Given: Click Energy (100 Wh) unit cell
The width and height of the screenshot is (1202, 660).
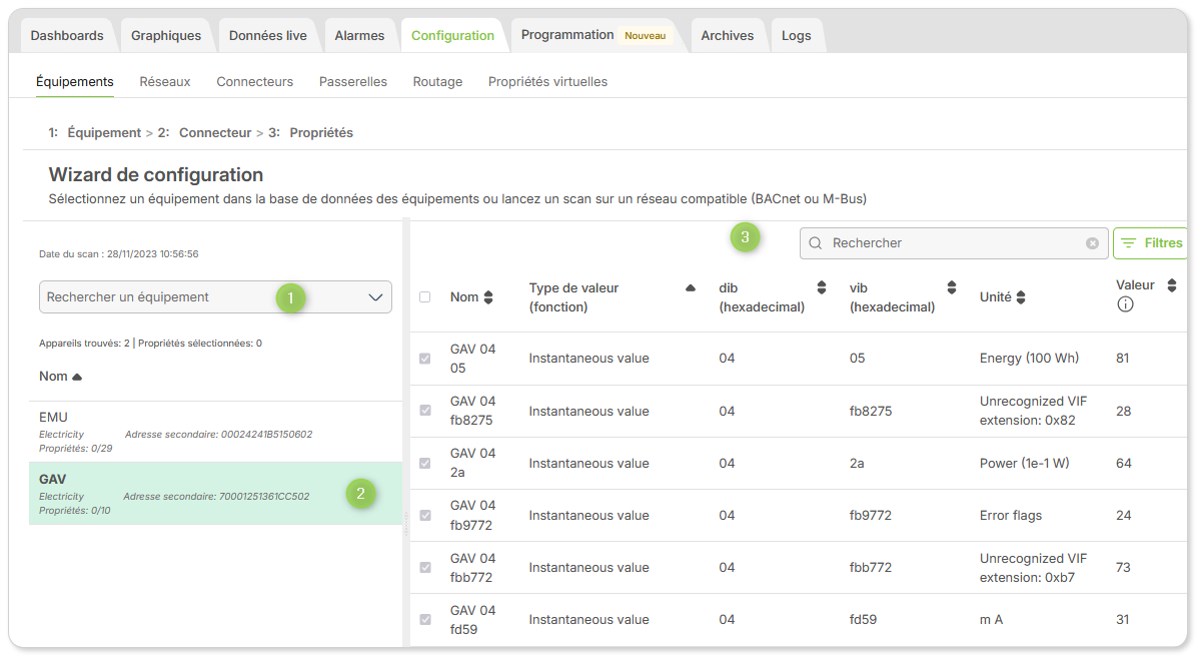Looking at the screenshot, I should click(x=1029, y=358).
